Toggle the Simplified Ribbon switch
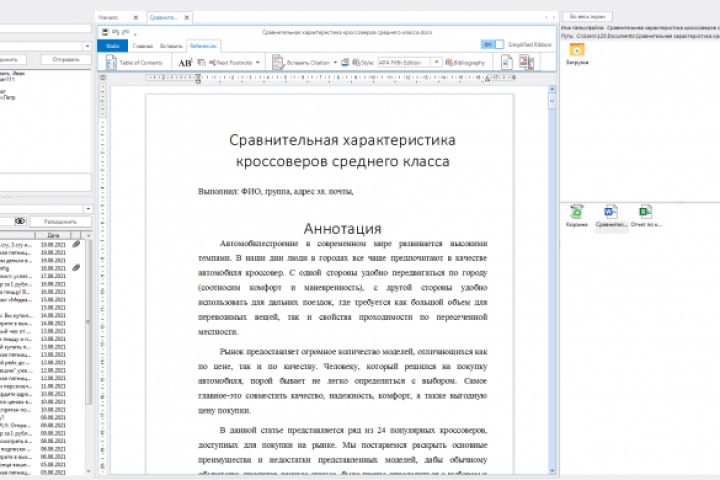Screen dimensions: 720x480 (492, 45)
